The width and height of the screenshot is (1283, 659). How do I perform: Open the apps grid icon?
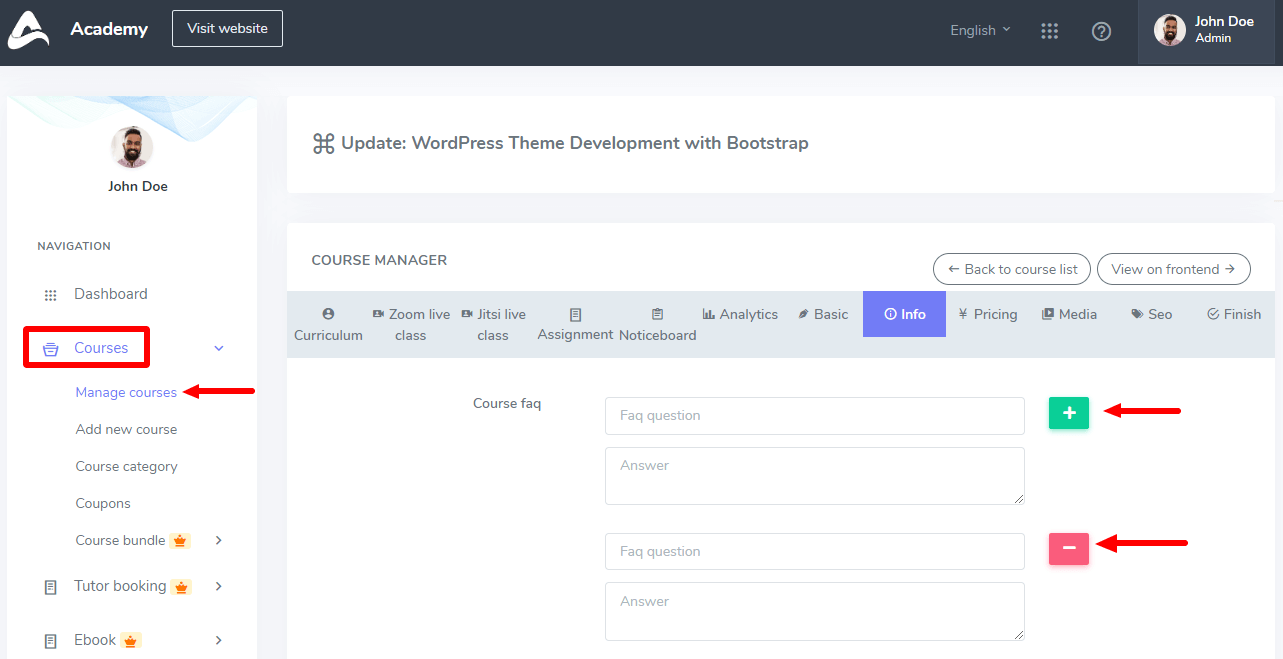1049,31
